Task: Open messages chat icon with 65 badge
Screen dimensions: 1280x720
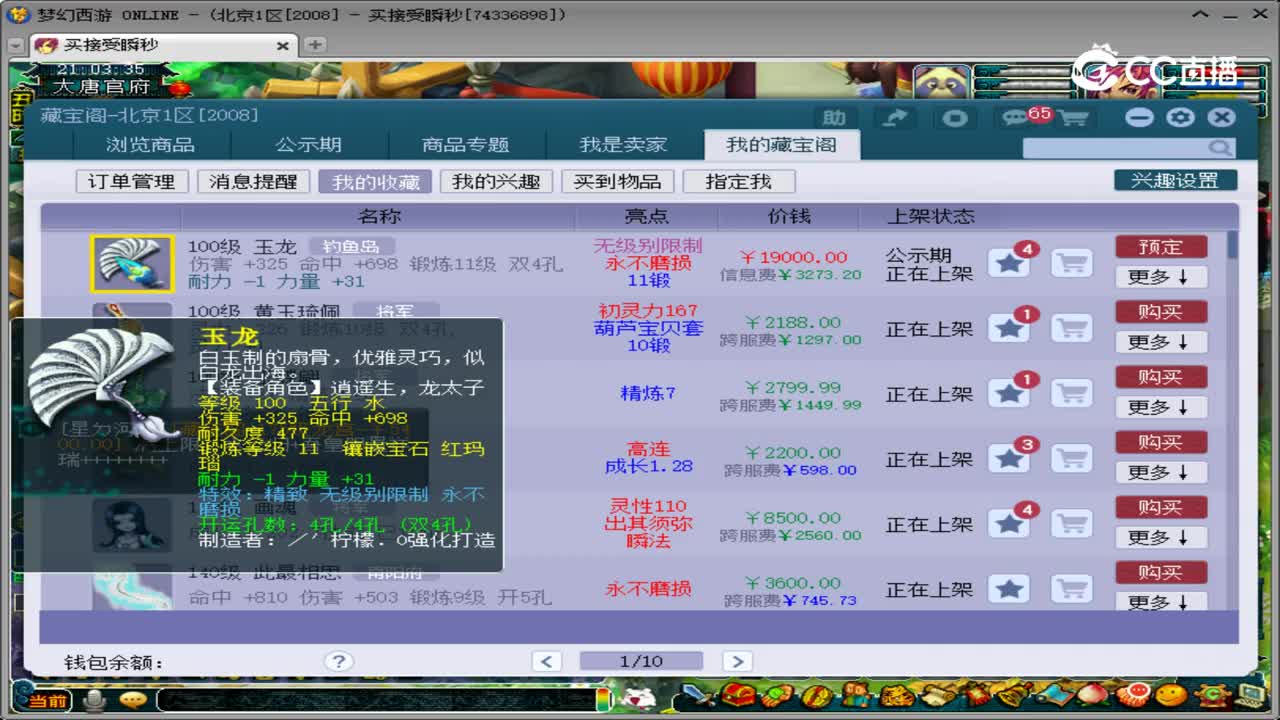Action: tap(1016, 117)
